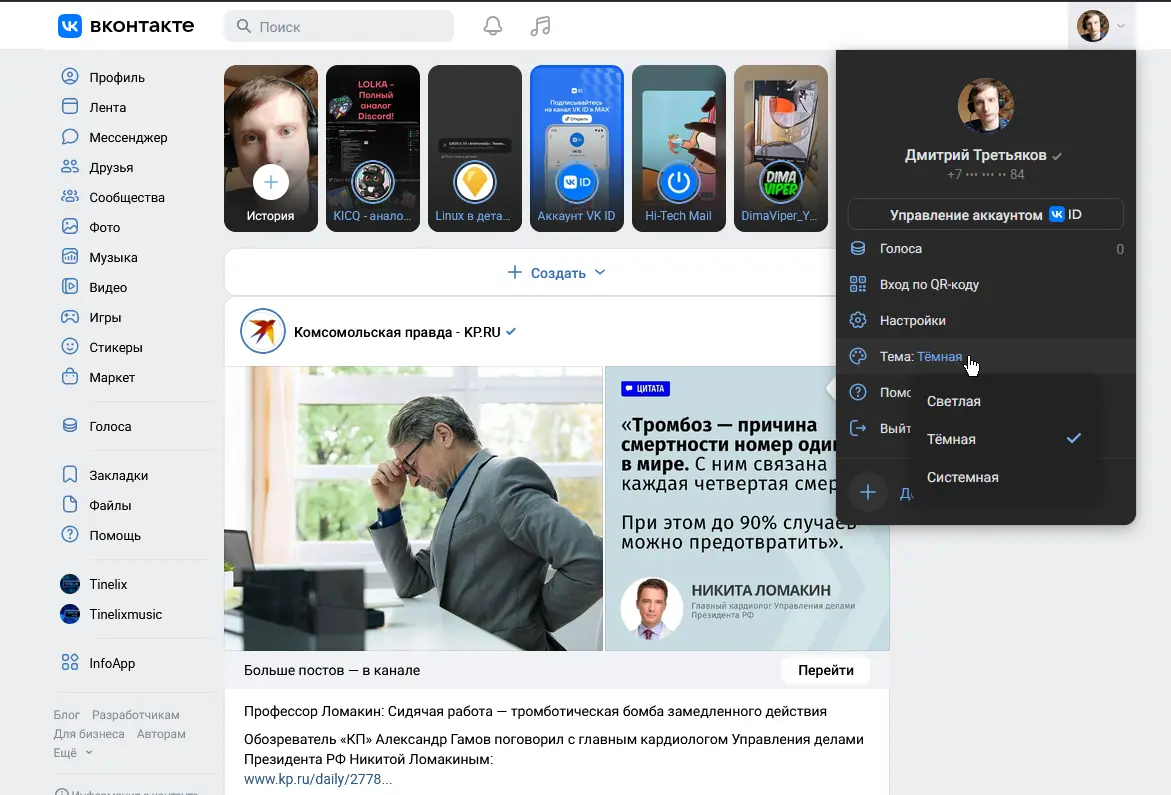Expand the Ещё footer links
Viewport: 1171px width, 795px height.
click(73, 752)
